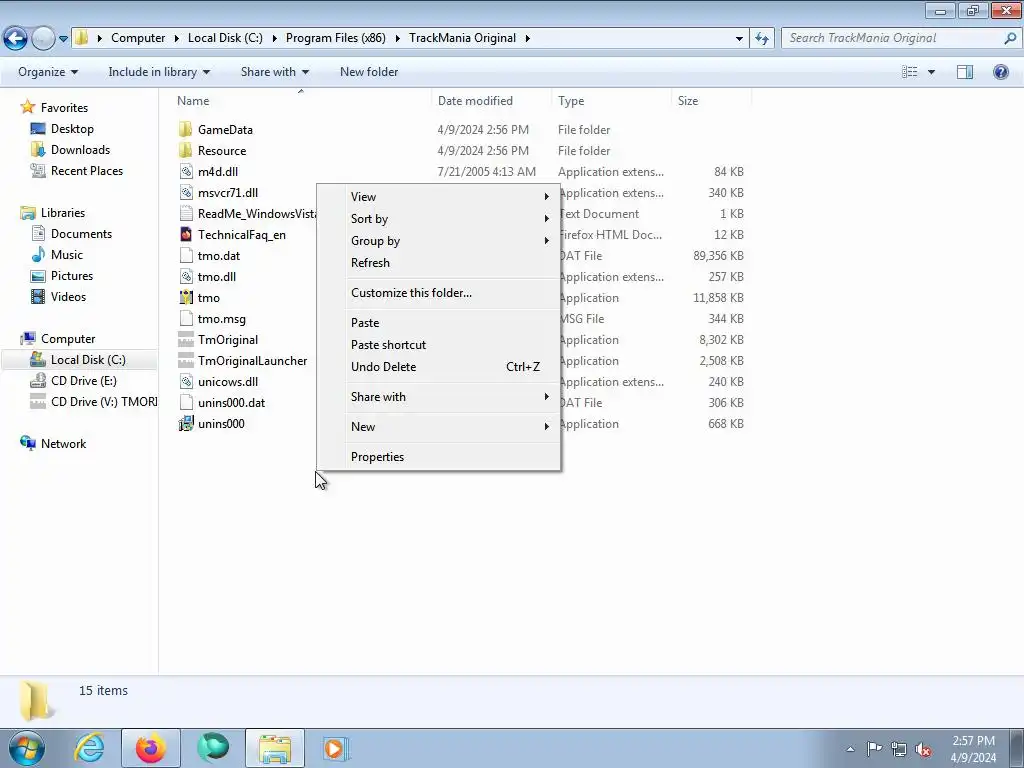Select the m4d.dll file icon
Image resolution: width=1024 pixels, height=768 pixels.
pos(186,172)
